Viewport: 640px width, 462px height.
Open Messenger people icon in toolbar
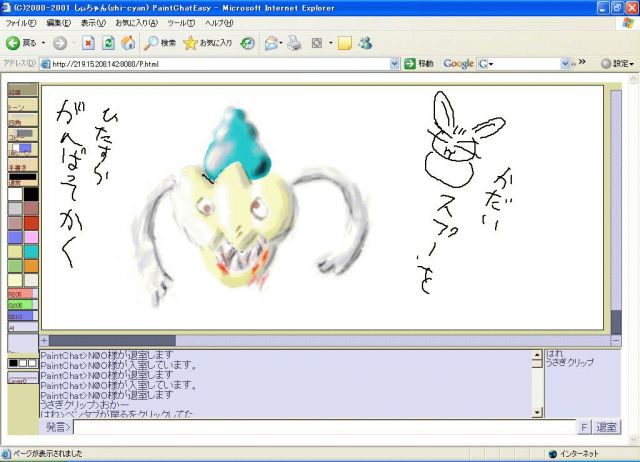pyautogui.click(x=365, y=43)
